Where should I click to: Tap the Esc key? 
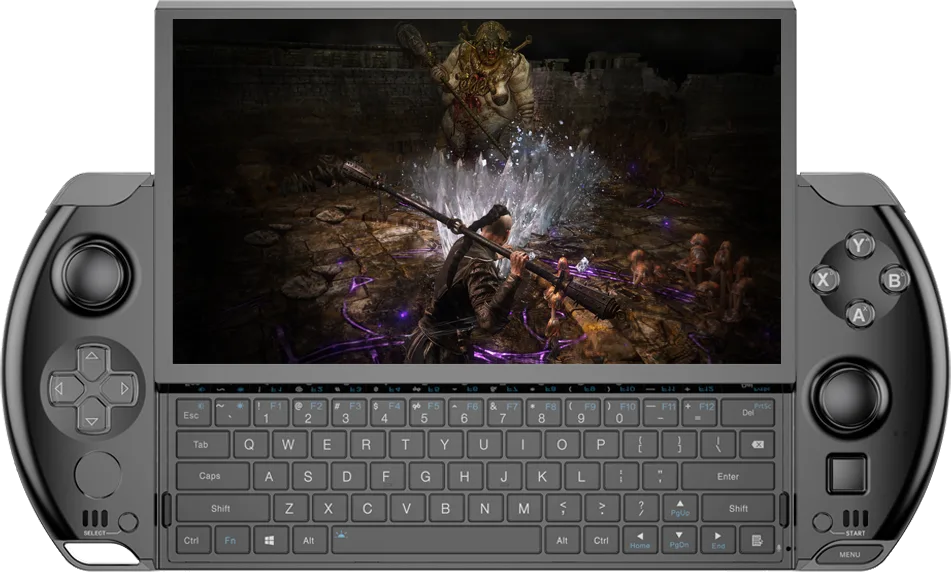click(x=193, y=413)
